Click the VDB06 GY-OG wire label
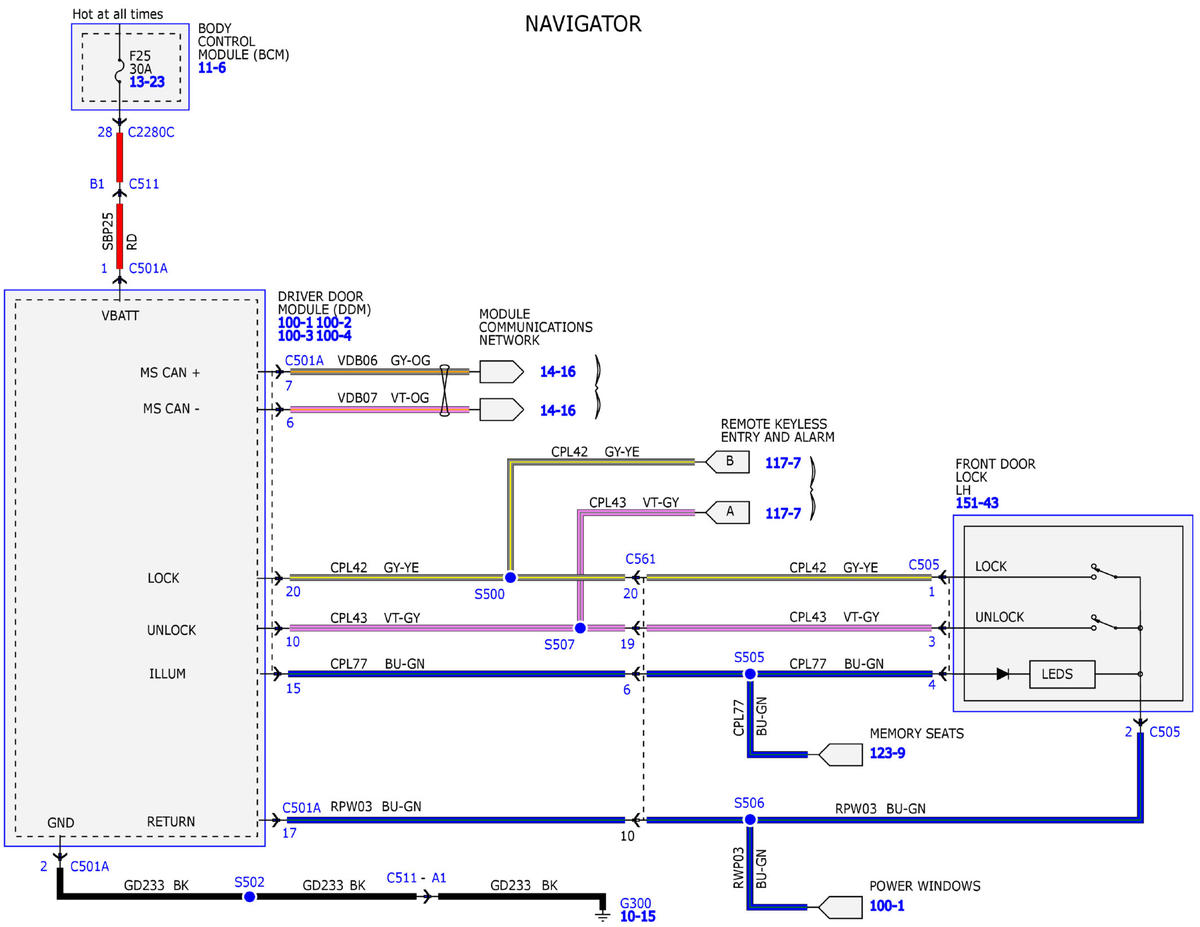Screen dimensions: 1200x927 click(x=383, y=360)
